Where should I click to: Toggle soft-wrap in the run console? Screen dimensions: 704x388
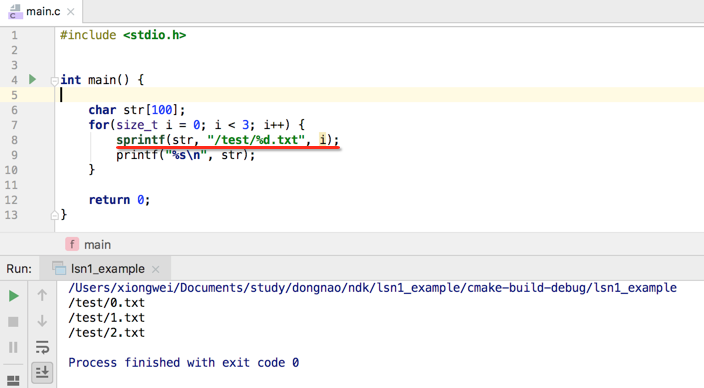tap(42, 347)
